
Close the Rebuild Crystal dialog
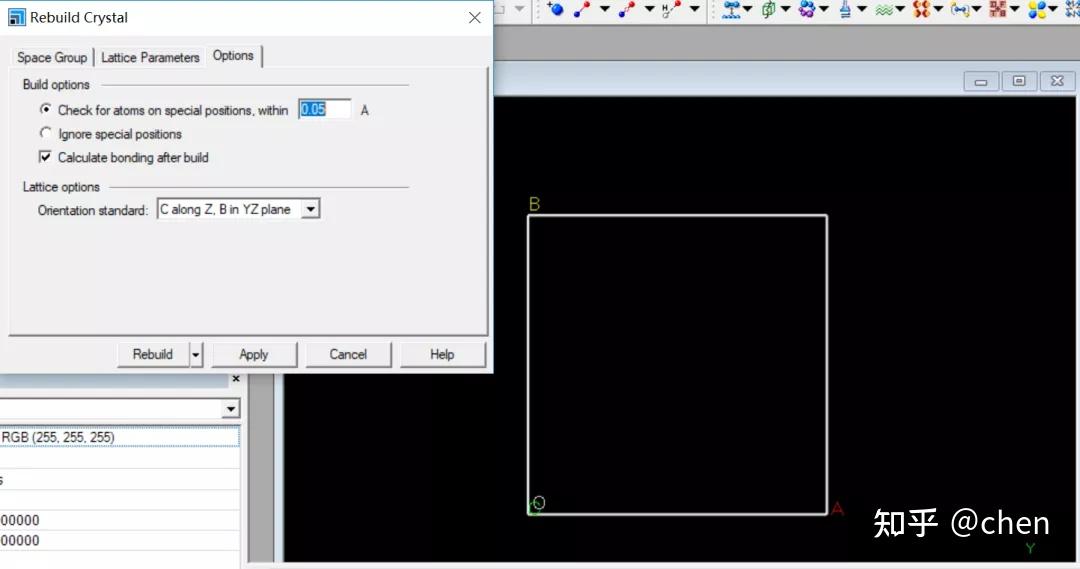pos(475,18)
